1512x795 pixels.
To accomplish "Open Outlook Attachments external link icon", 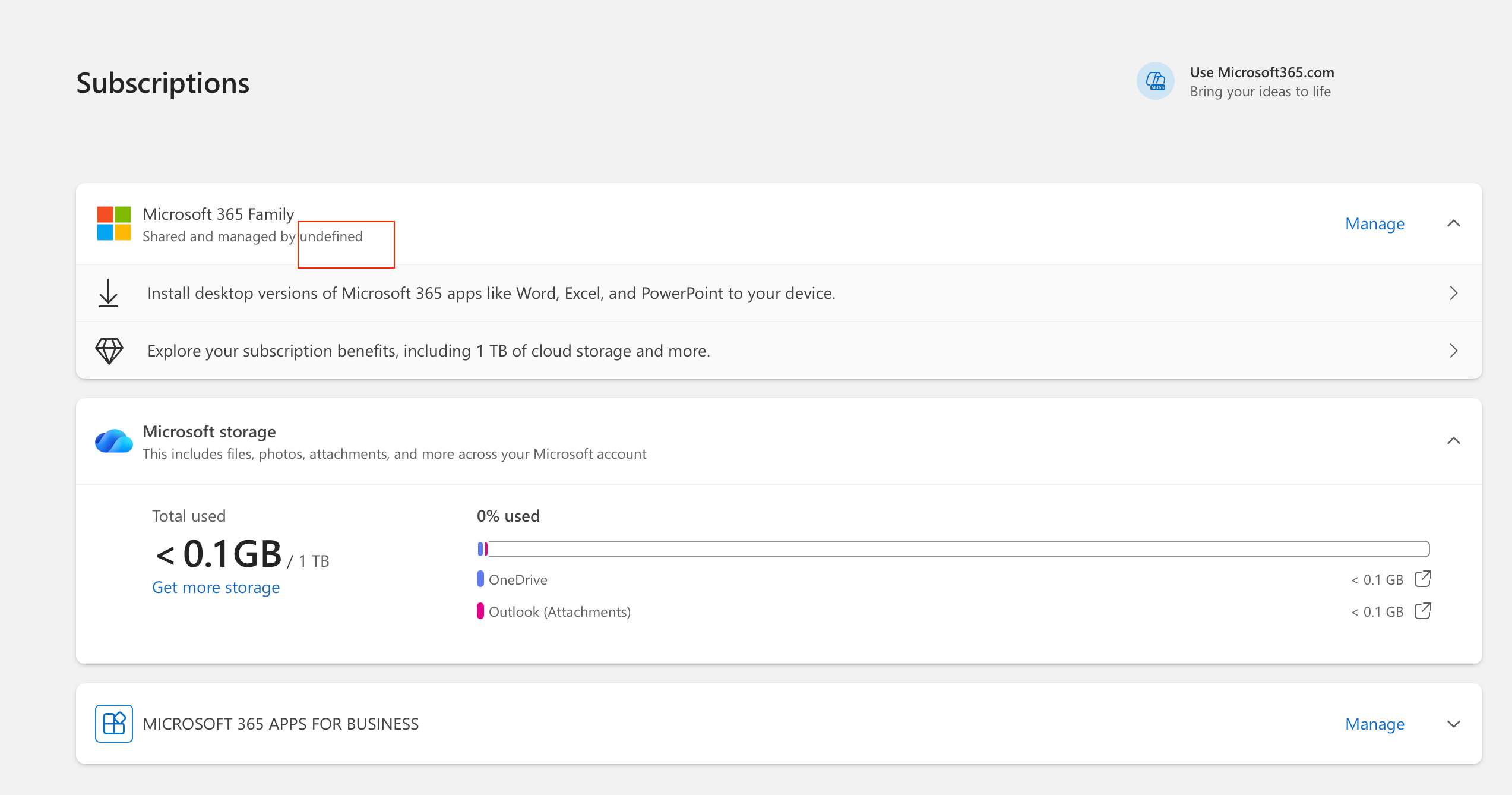I will (x=1423, y=611).
